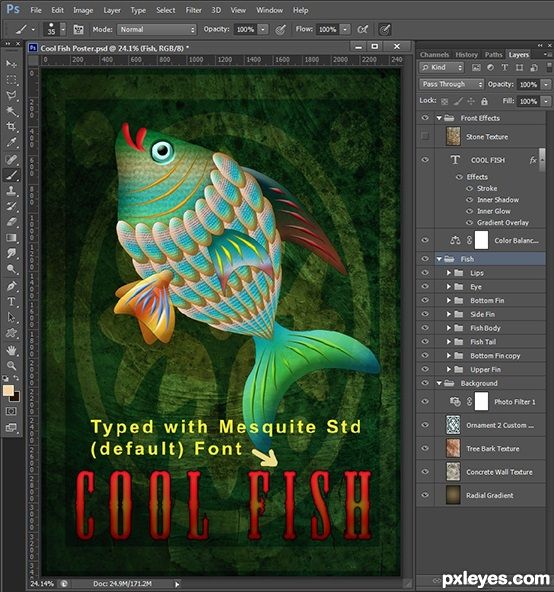Image resolution: width=554 pixels, height=592 pixels.
Task: Click the lock all layer icon
Action: point(484,101)
